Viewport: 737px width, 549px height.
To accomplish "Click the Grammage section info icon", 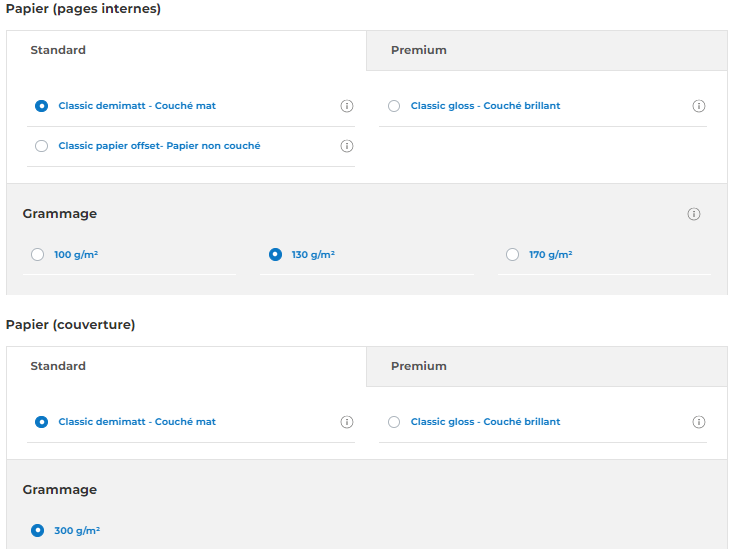I will tap(694, 214).
